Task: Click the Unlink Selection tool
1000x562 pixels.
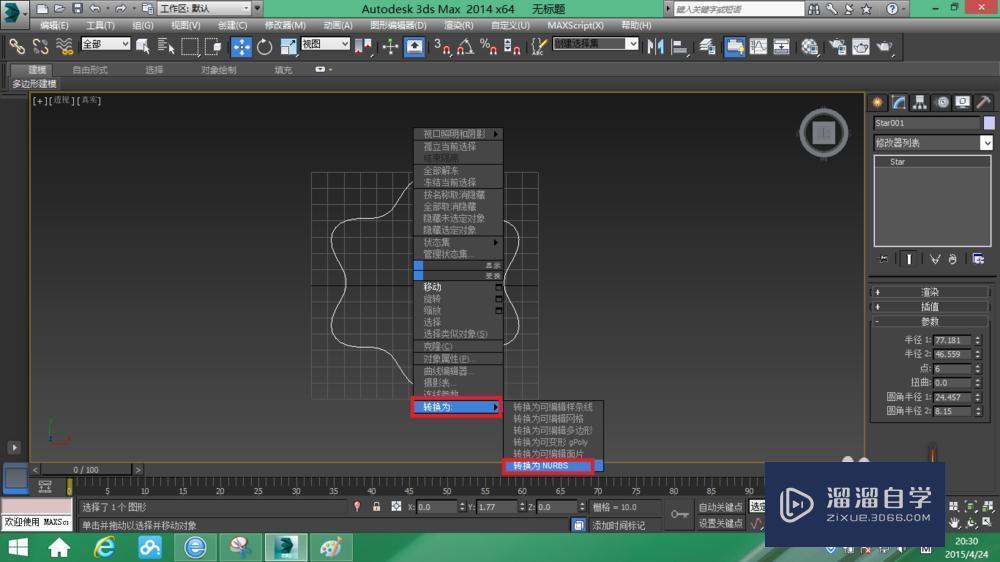Action: pyautogui.click(x=41, y=47)
